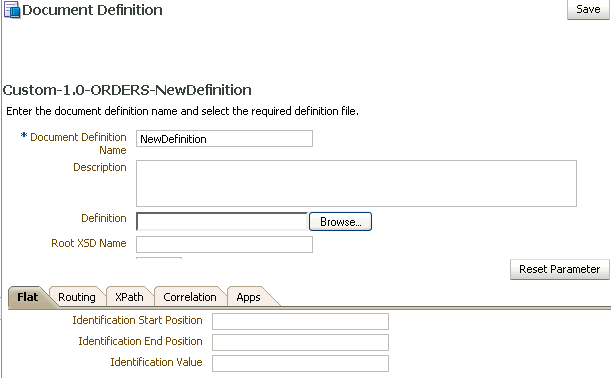This screenshot has height=378, width=611.
Task: Click the Custom-1.0-ORDERS-NewDefinition heading
Action: tap(127, 90)
